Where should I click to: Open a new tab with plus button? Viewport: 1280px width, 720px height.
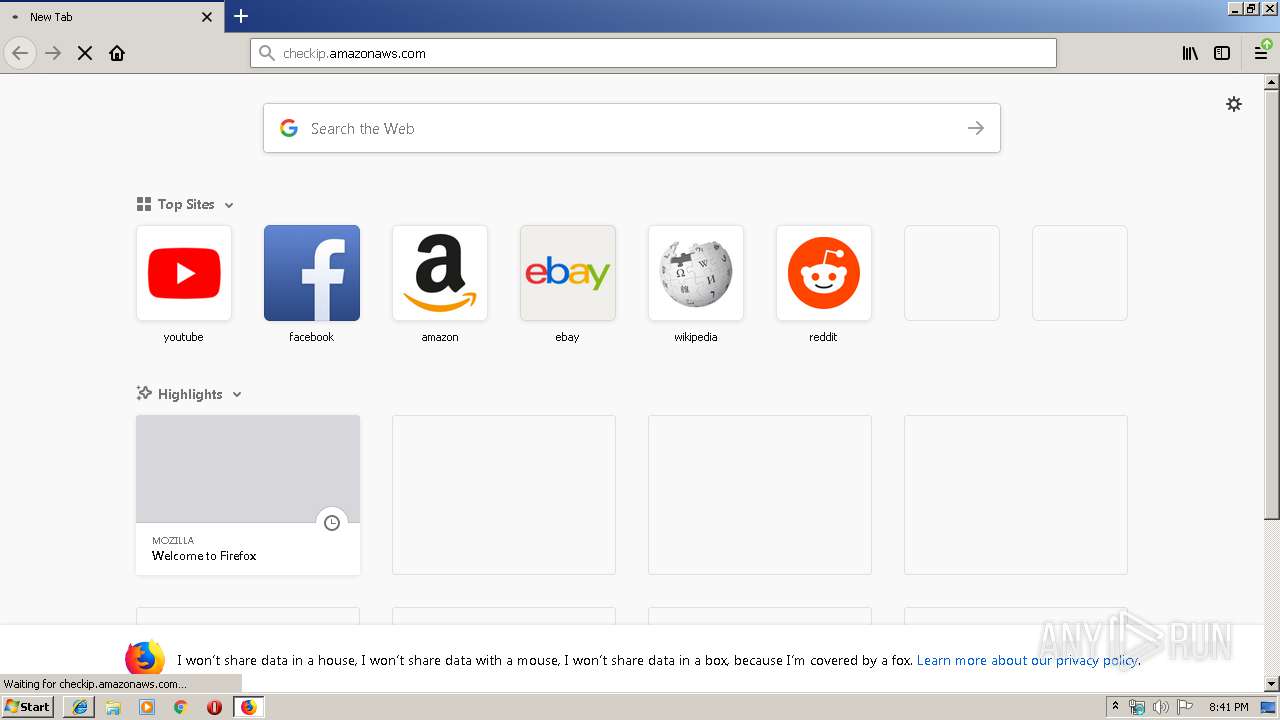click(240, 16)
